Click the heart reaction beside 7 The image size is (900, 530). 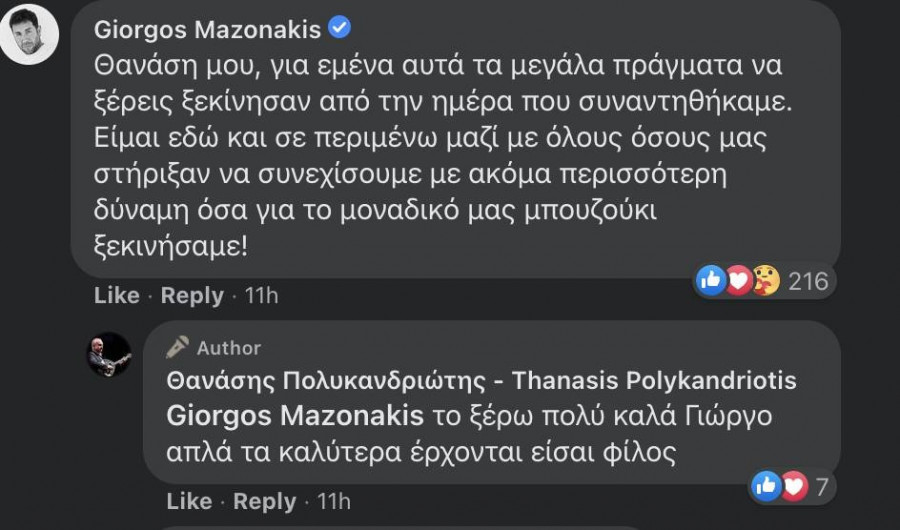click(x=792, y=487)
